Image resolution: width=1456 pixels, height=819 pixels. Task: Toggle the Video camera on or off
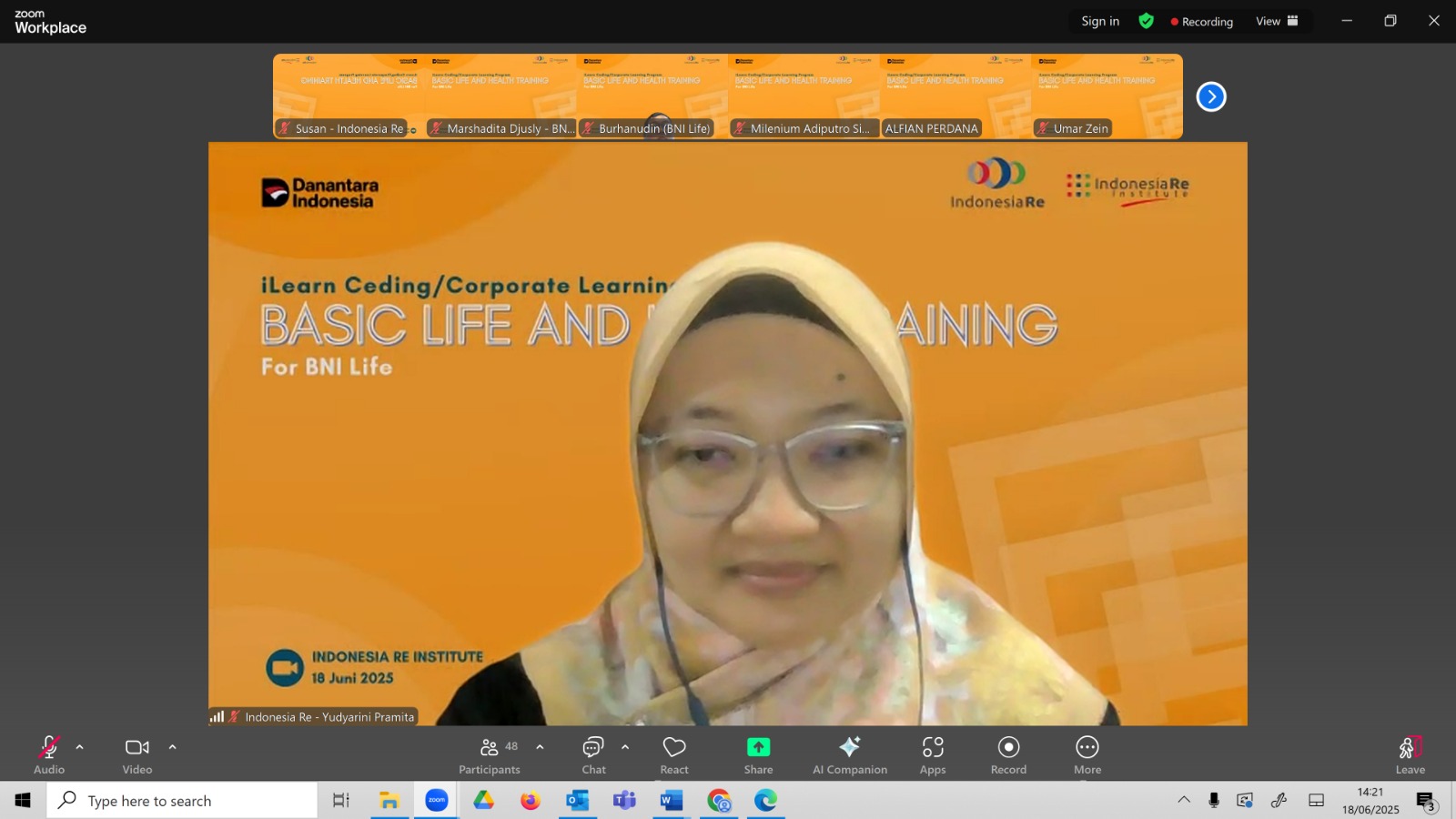tap(137, 755)
